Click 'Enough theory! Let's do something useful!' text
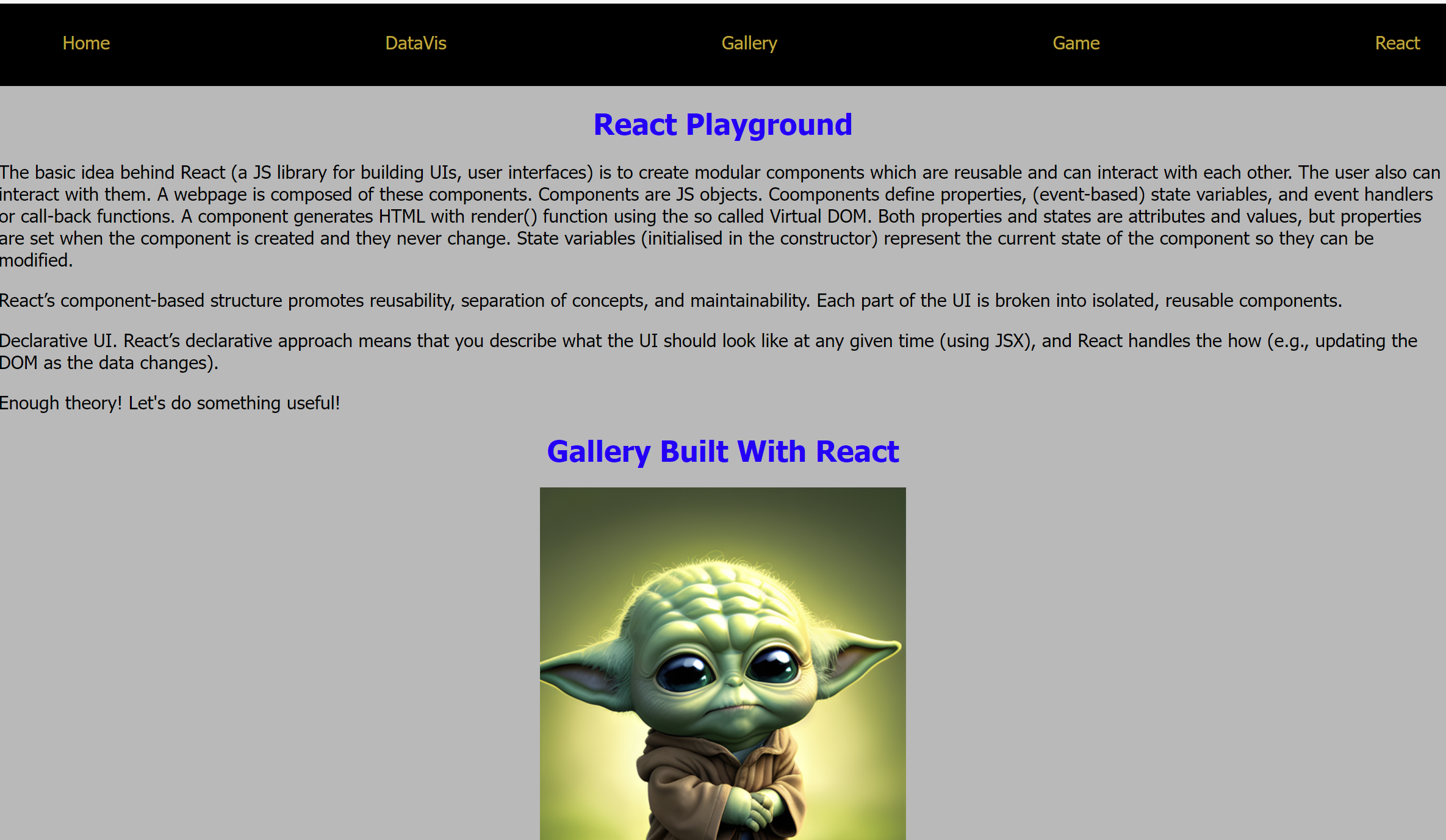Screen dimensions: 1446x840 tap(170, 403)
